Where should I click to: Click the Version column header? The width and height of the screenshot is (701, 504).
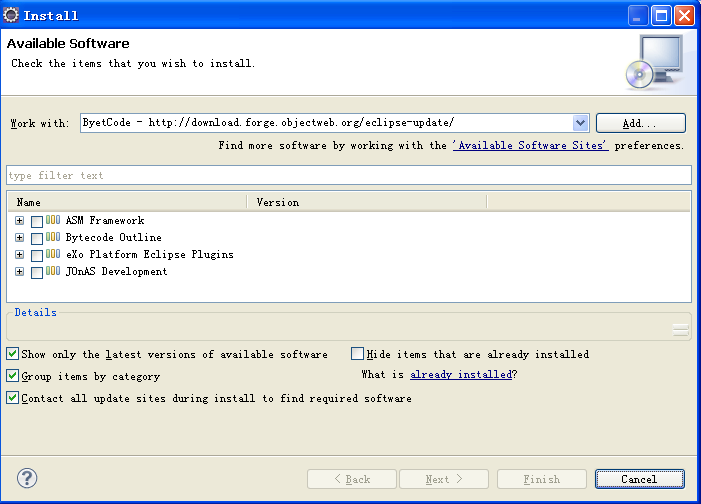[367, 202]
